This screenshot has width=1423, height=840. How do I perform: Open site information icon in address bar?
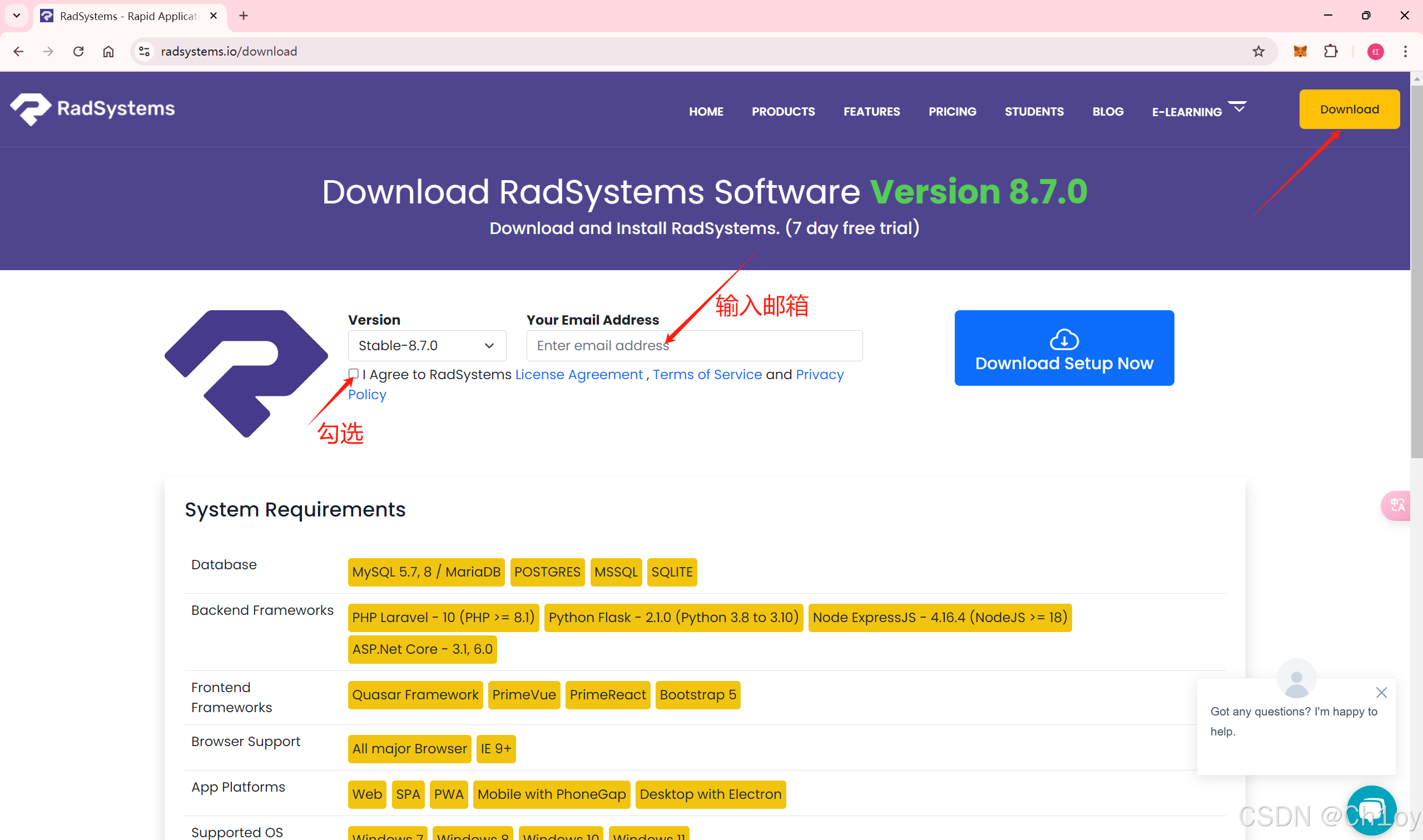tap(145, 52)
